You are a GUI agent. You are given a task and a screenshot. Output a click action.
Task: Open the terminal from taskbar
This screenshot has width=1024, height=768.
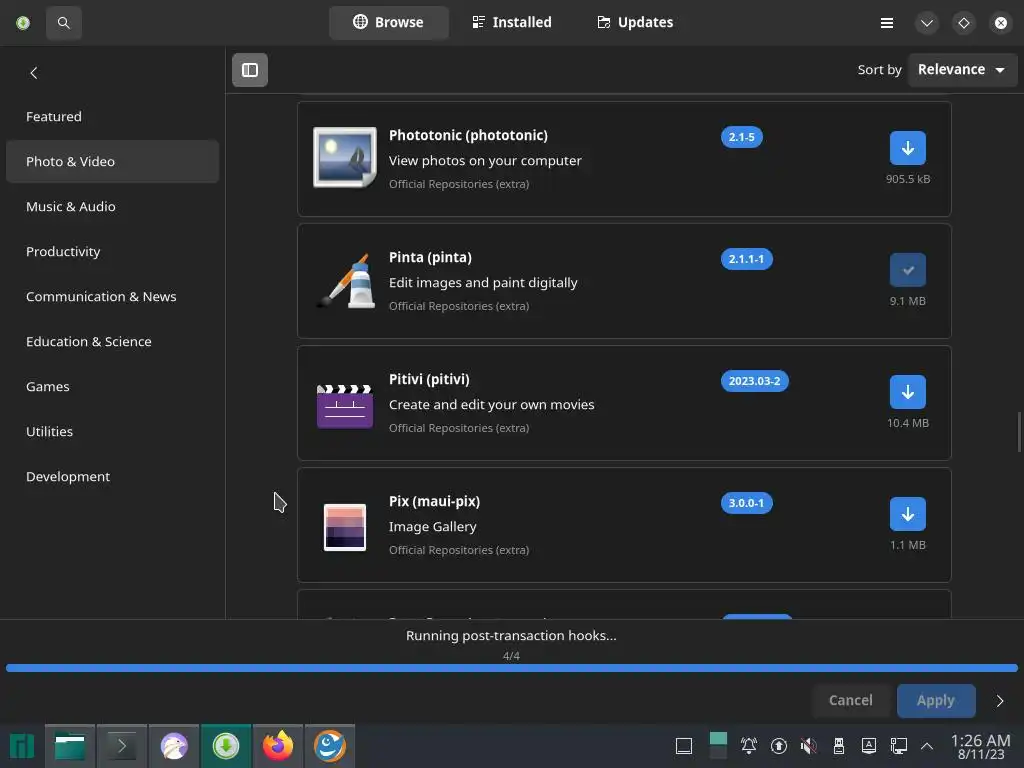click(x=122, y=746)
